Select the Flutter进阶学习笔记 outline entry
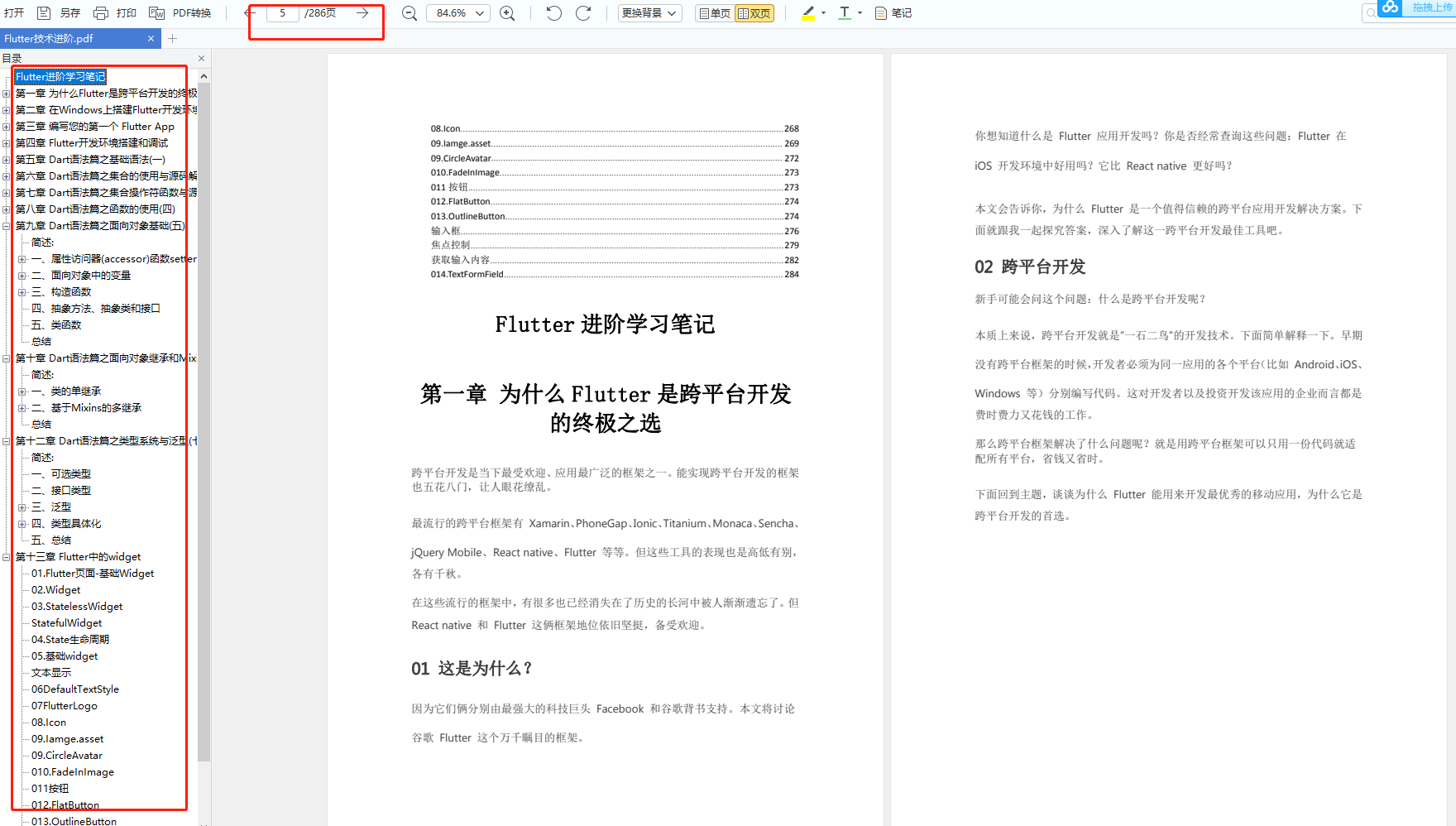The height and width of the screenshot is (826, 1456). pyautogui.click(x=60, y=76)
